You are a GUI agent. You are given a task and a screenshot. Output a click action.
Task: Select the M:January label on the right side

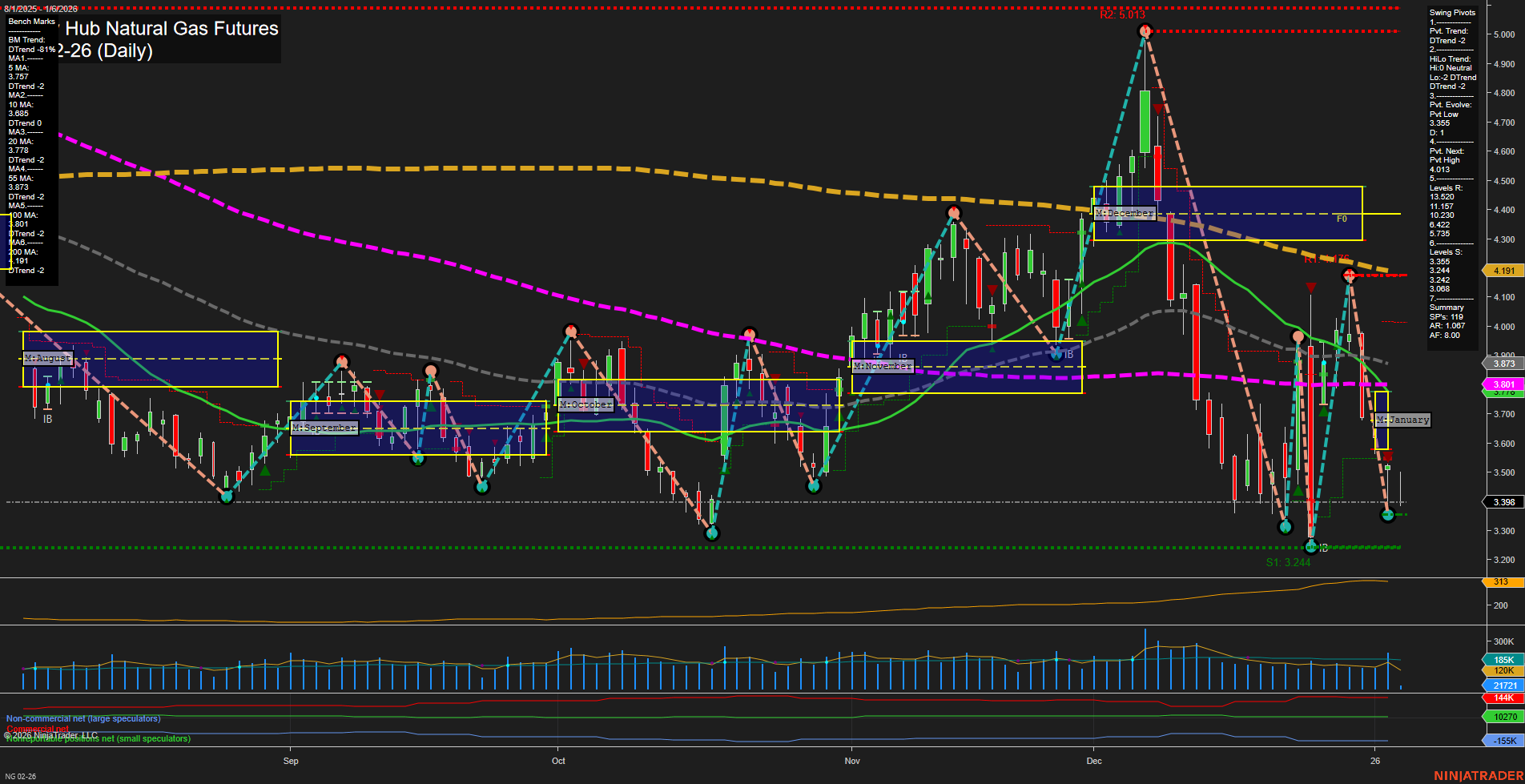tap(1402, 419)
